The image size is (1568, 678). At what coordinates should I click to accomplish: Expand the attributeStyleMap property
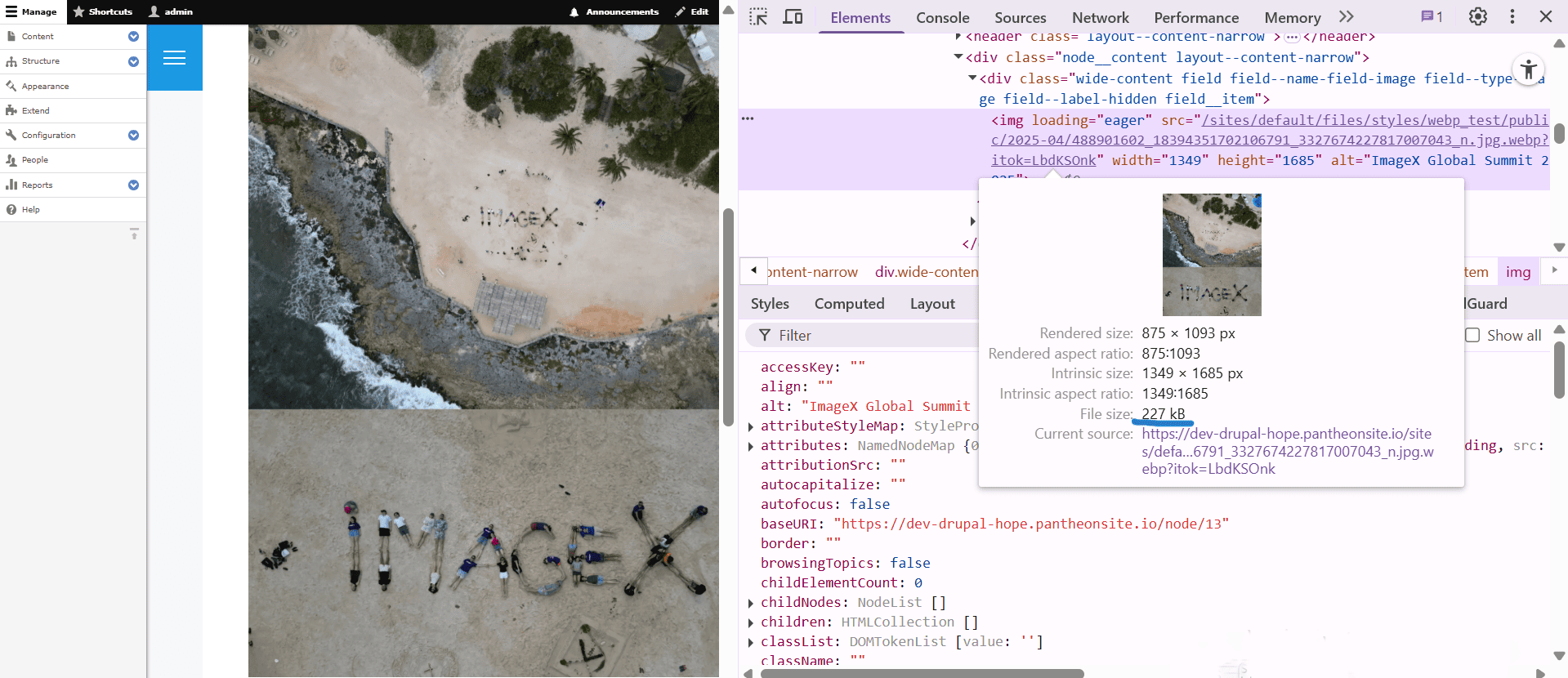751,426
